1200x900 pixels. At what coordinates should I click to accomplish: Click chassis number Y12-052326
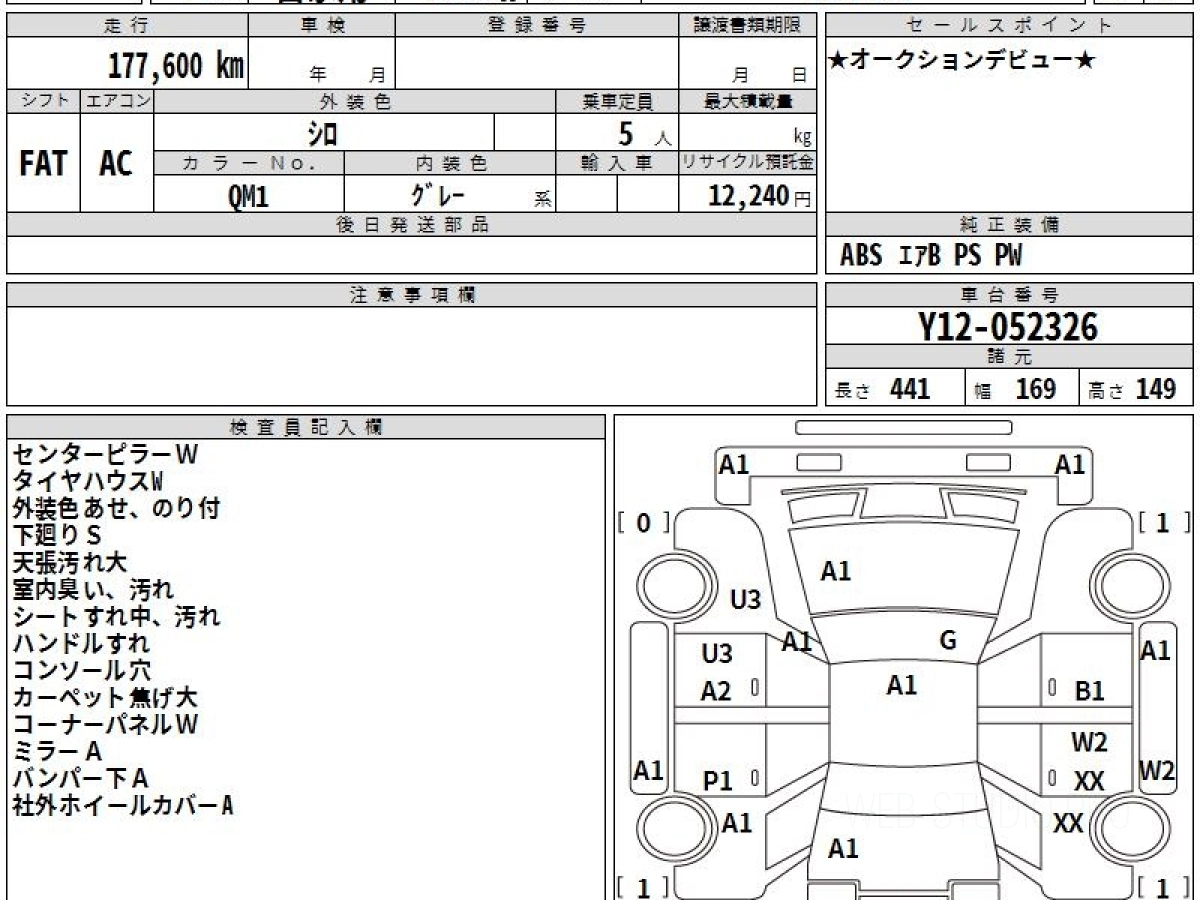pos(1008,327)
